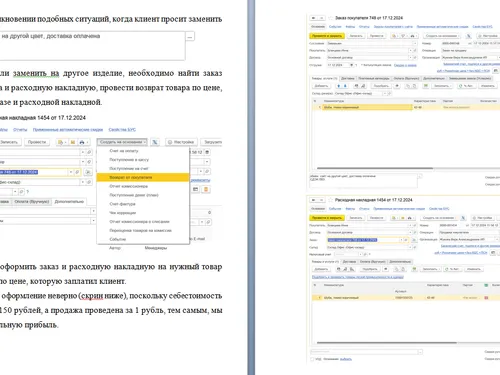Open the Заполнить dropdown in the Заказ покупателя goods toolbar
The width and height of the screenshot is (500, 375).
tap(443, 86)
